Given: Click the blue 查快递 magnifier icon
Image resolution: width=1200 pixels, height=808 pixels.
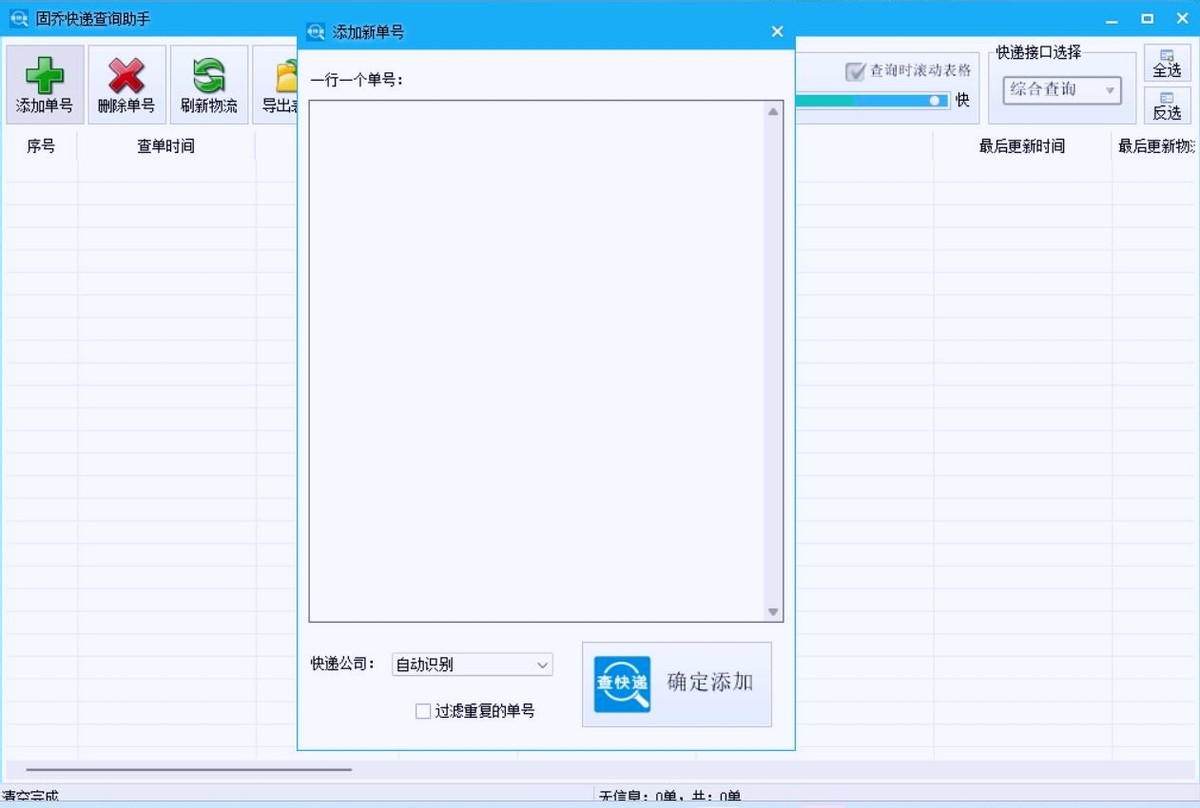Looking at the screenshot, I should tap(622, 684).
